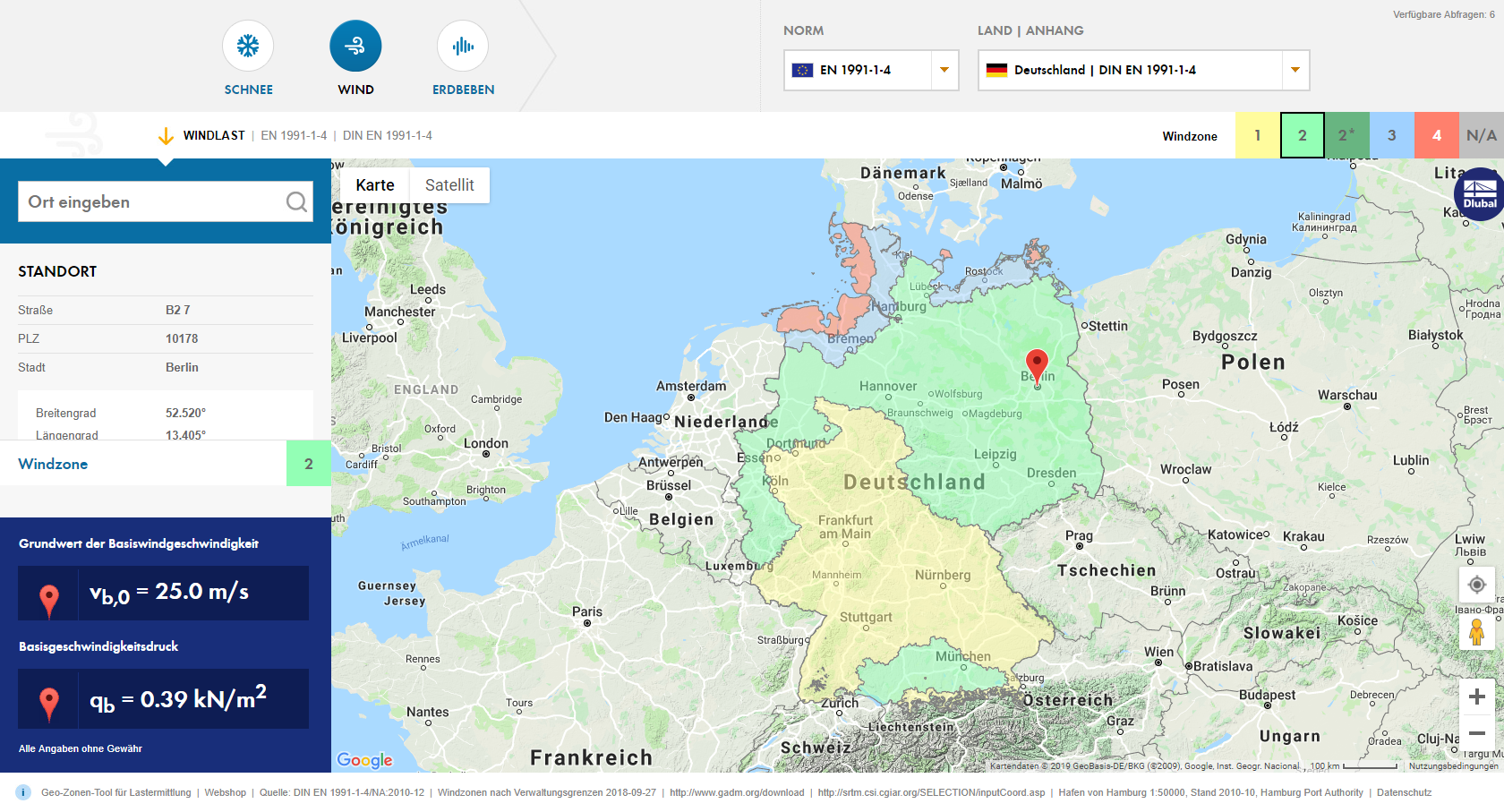Open the Webshop footer link

click(225, 792)
